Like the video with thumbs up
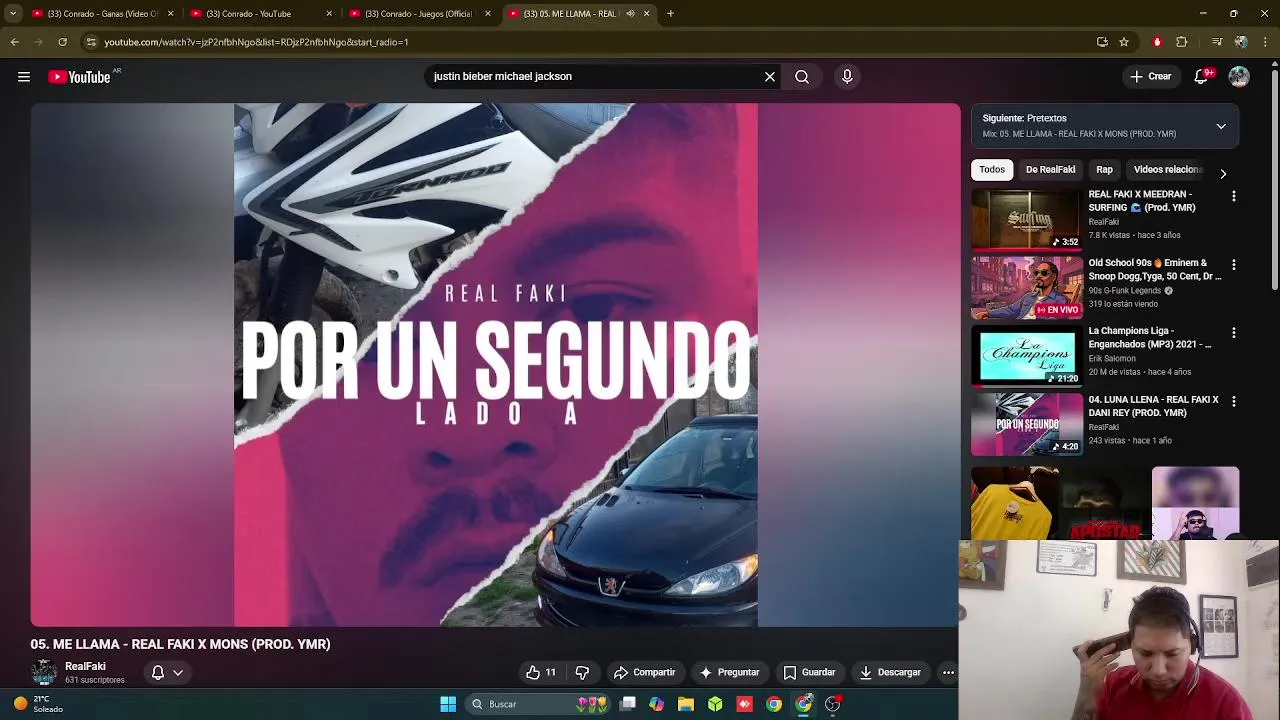Screen dimensions: 1280x720 [541, 672]
